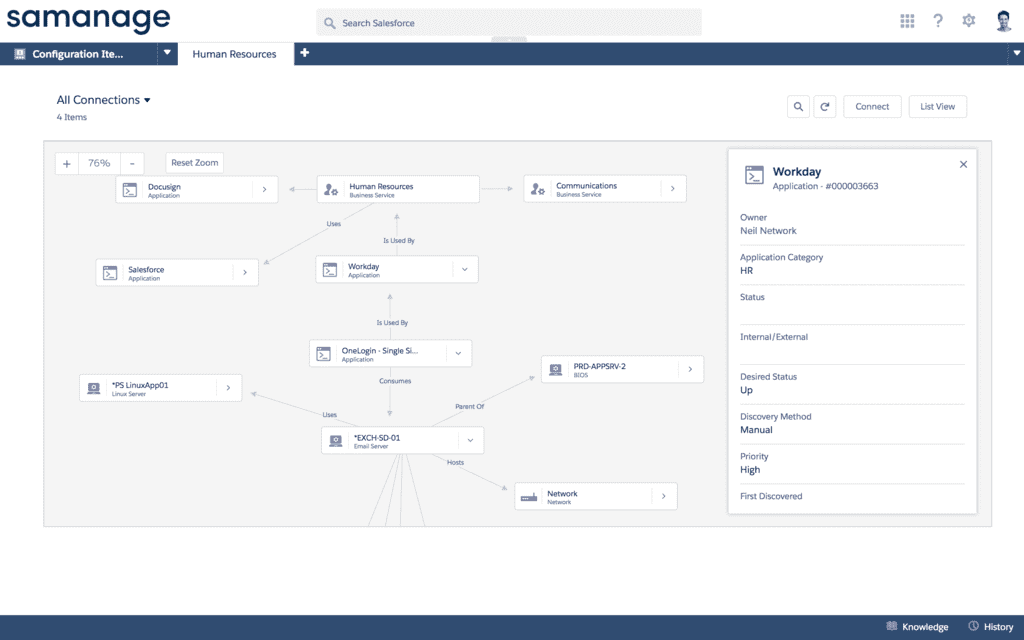Click the Communications business service icon
1024x640 pixels.
point(537,189)
